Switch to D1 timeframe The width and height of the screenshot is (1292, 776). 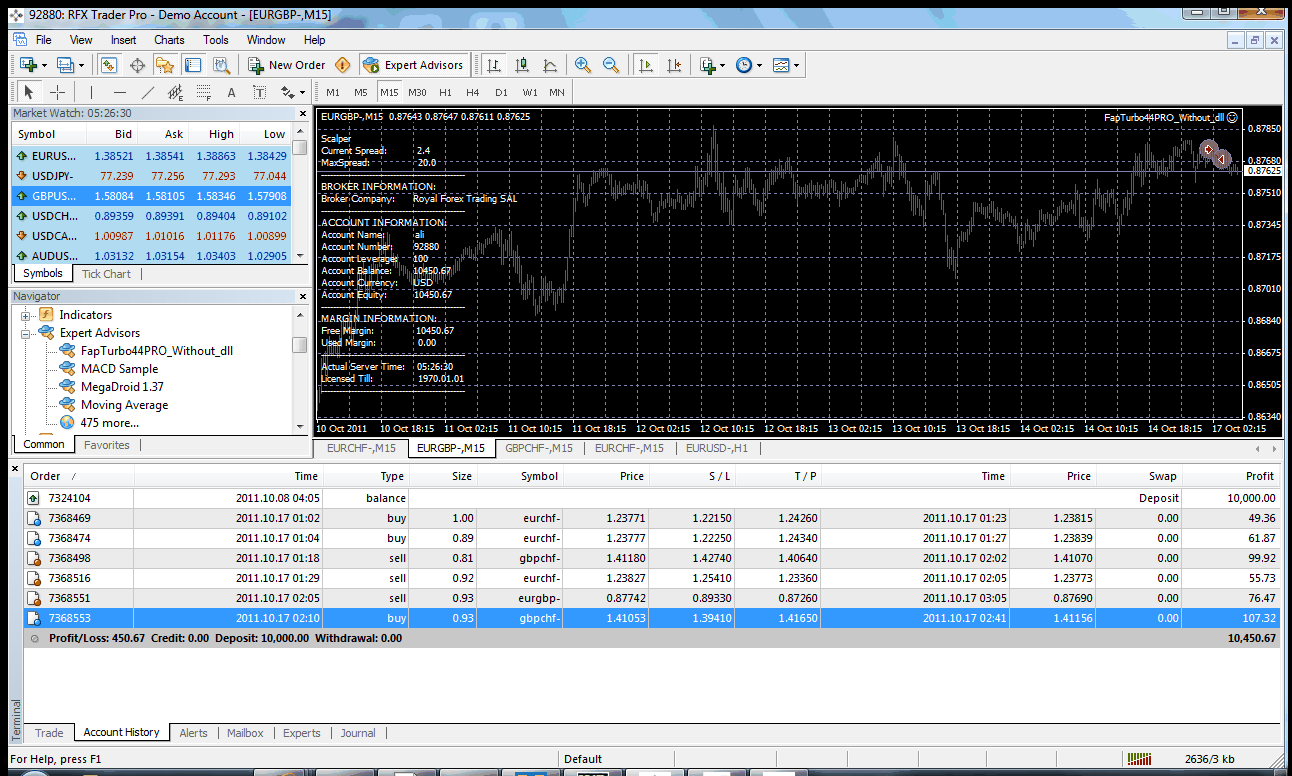(501, 92)
